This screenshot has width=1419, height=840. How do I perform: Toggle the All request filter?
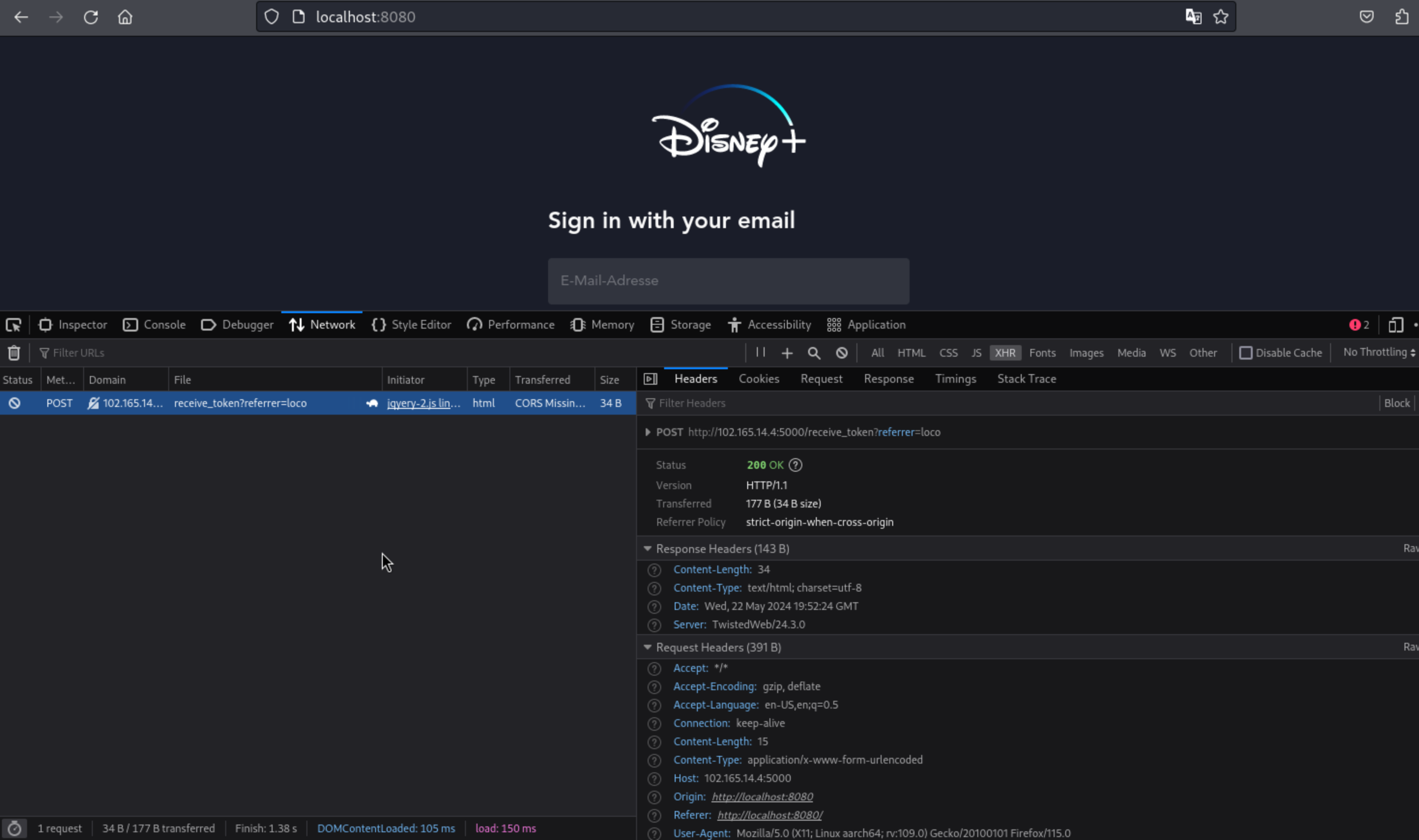click(x=877, y=353)
